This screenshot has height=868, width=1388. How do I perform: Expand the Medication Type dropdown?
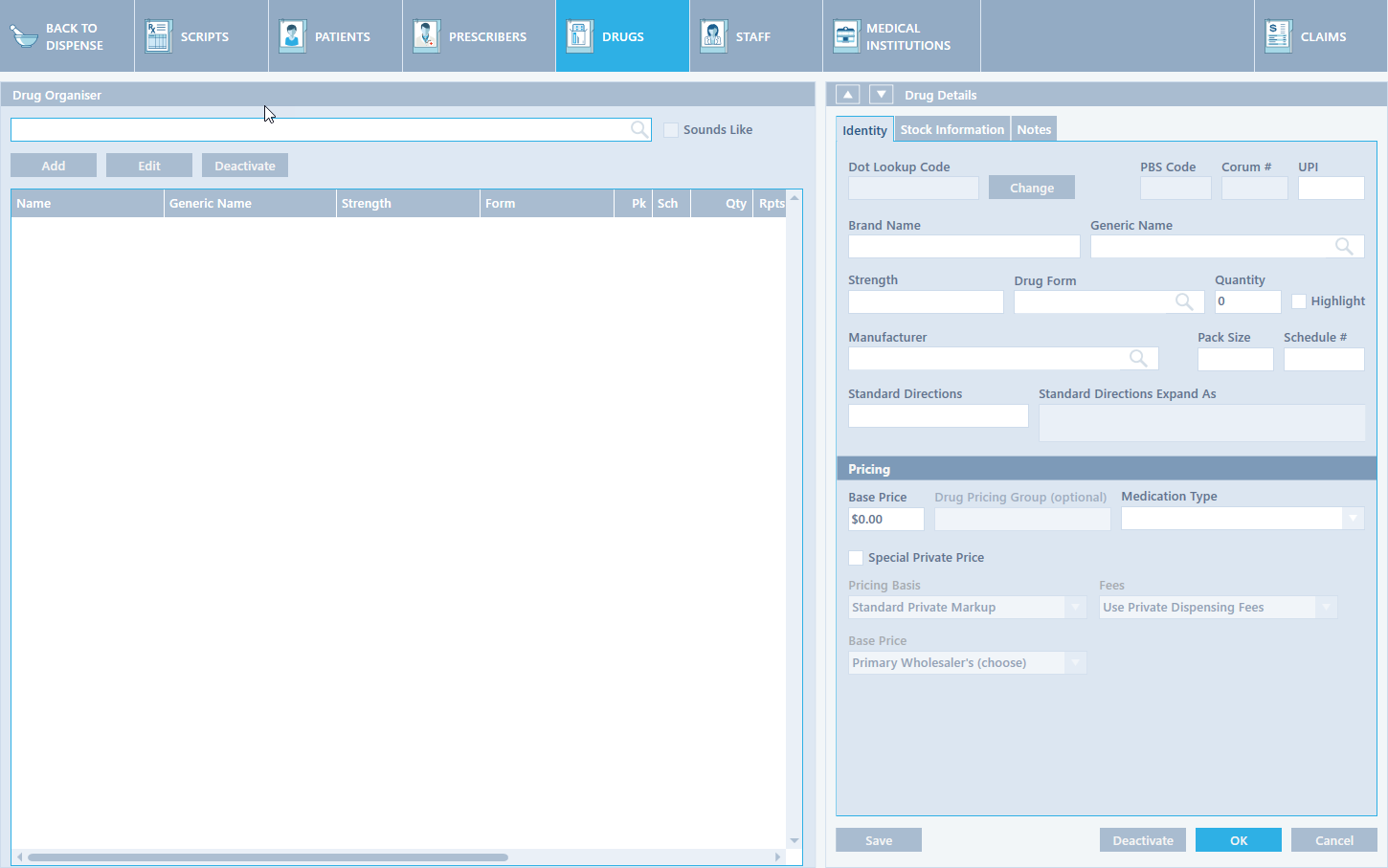pyautogui.click(x=1353, y=519)
